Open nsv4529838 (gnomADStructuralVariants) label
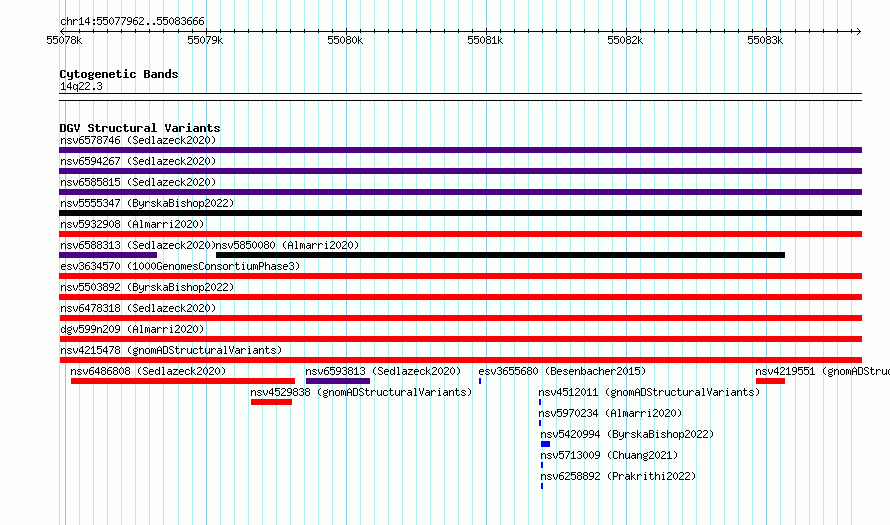 coord(361,392)
